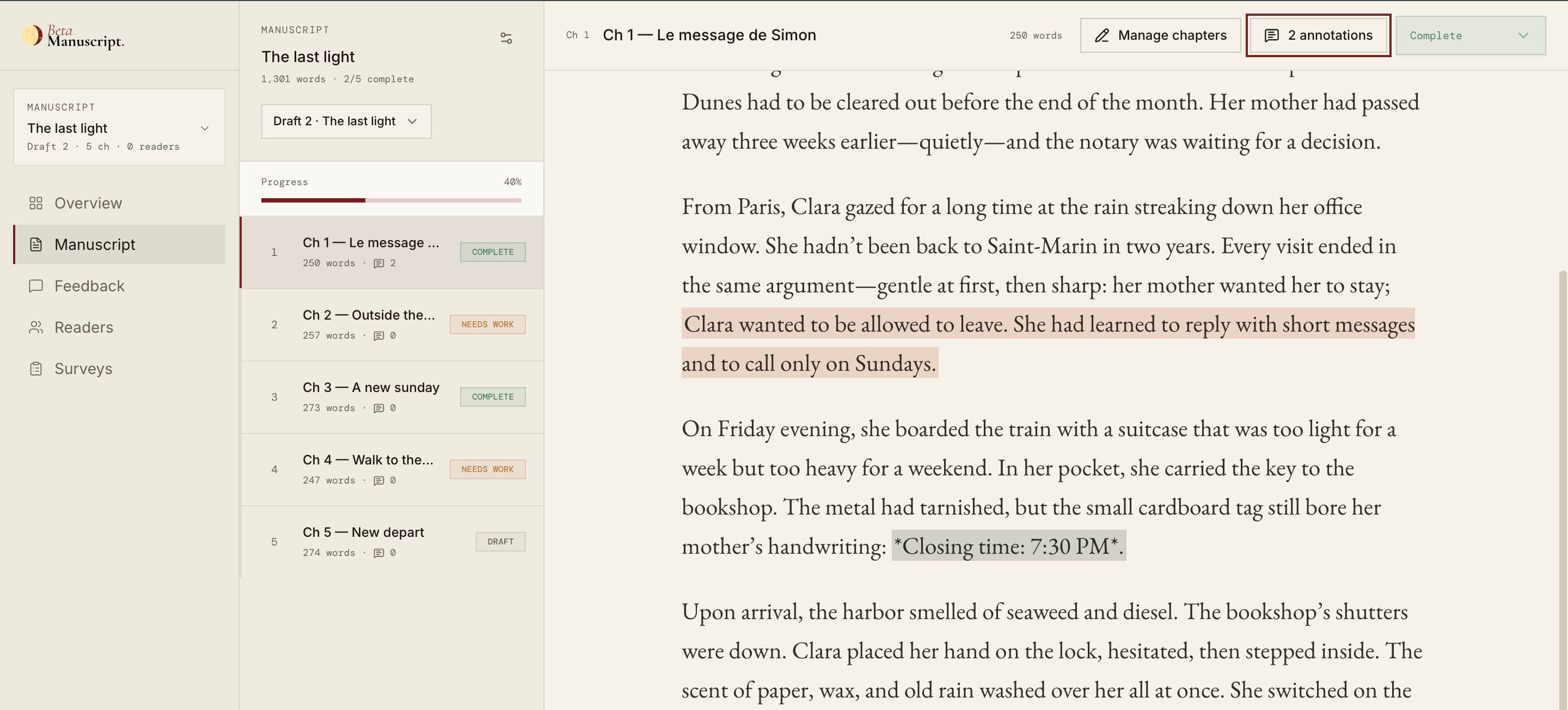Click the COMPLETE badge on Ch 3

click(x=492, y=397)
